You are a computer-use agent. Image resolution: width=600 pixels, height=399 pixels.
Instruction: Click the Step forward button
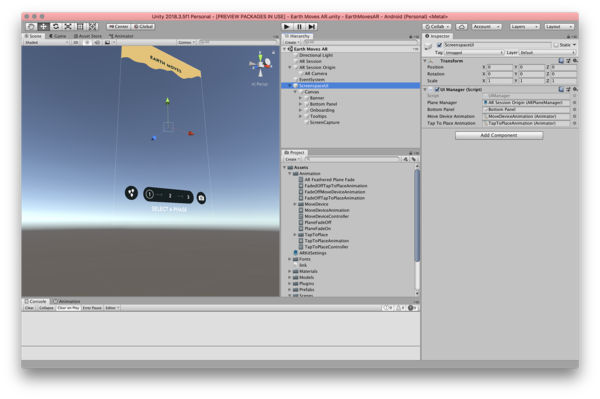coord(312,26)
